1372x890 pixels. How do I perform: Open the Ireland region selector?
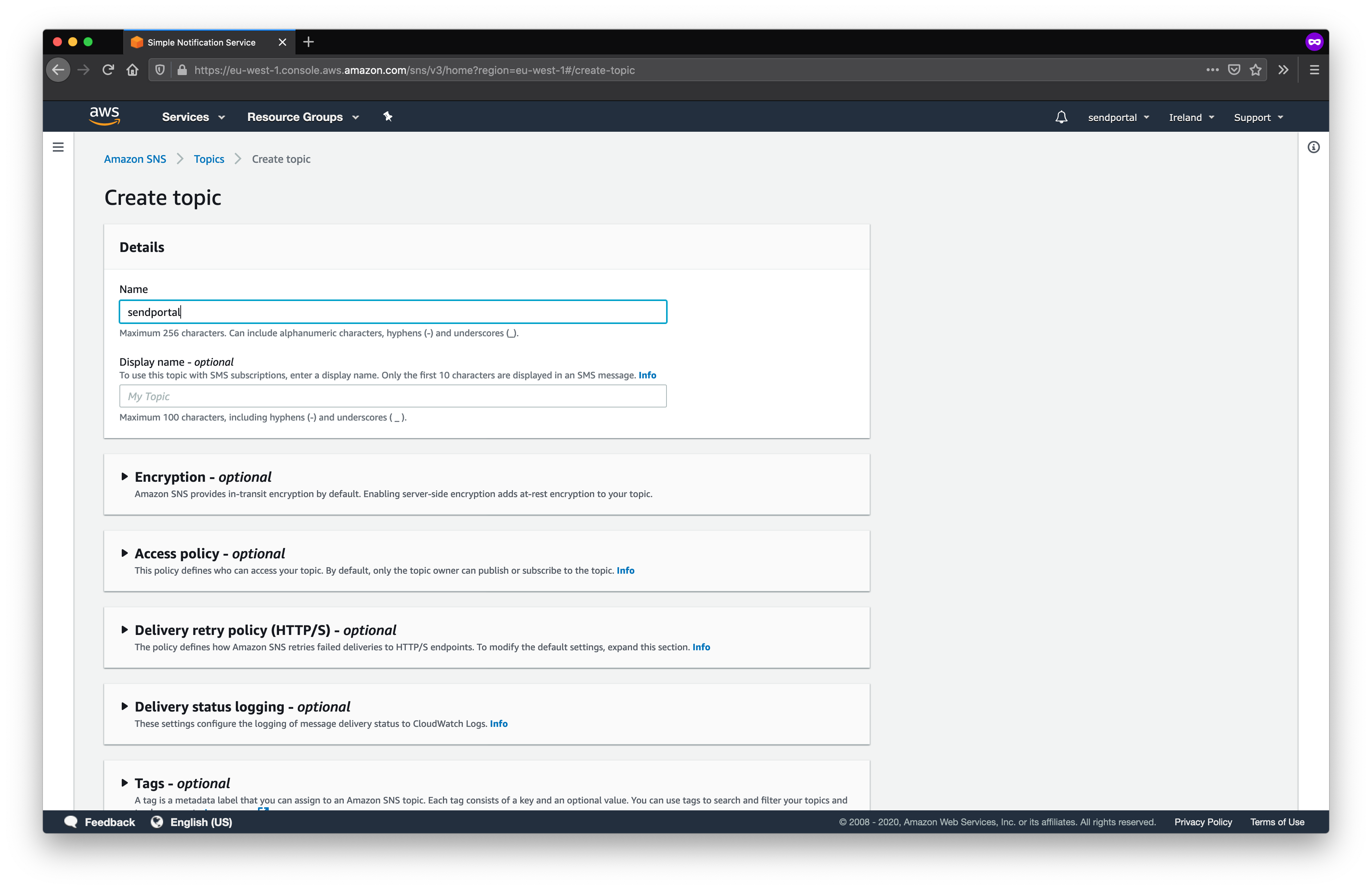pyautogui.click(x=1192, y=117)
